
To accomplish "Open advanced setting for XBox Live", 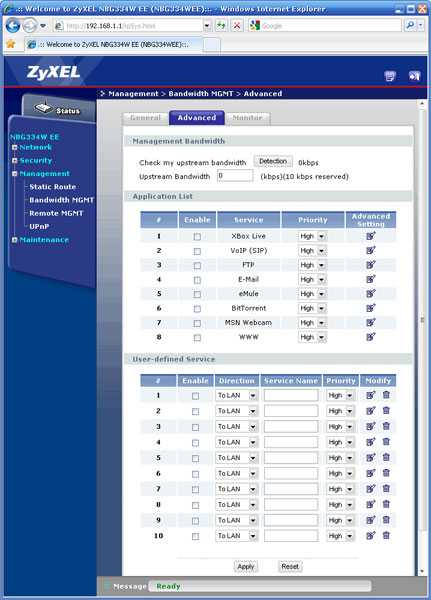I will point(370,236).
